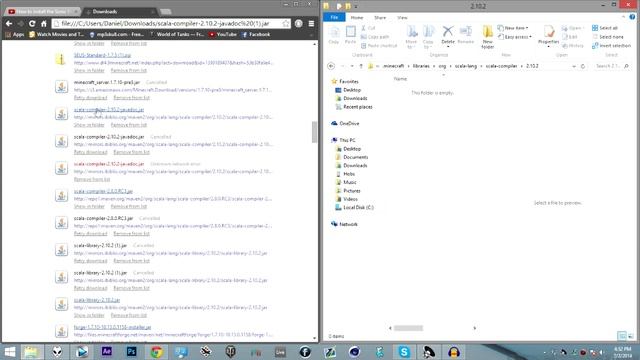Refresh the Explorer folder view

coord(583,66)
